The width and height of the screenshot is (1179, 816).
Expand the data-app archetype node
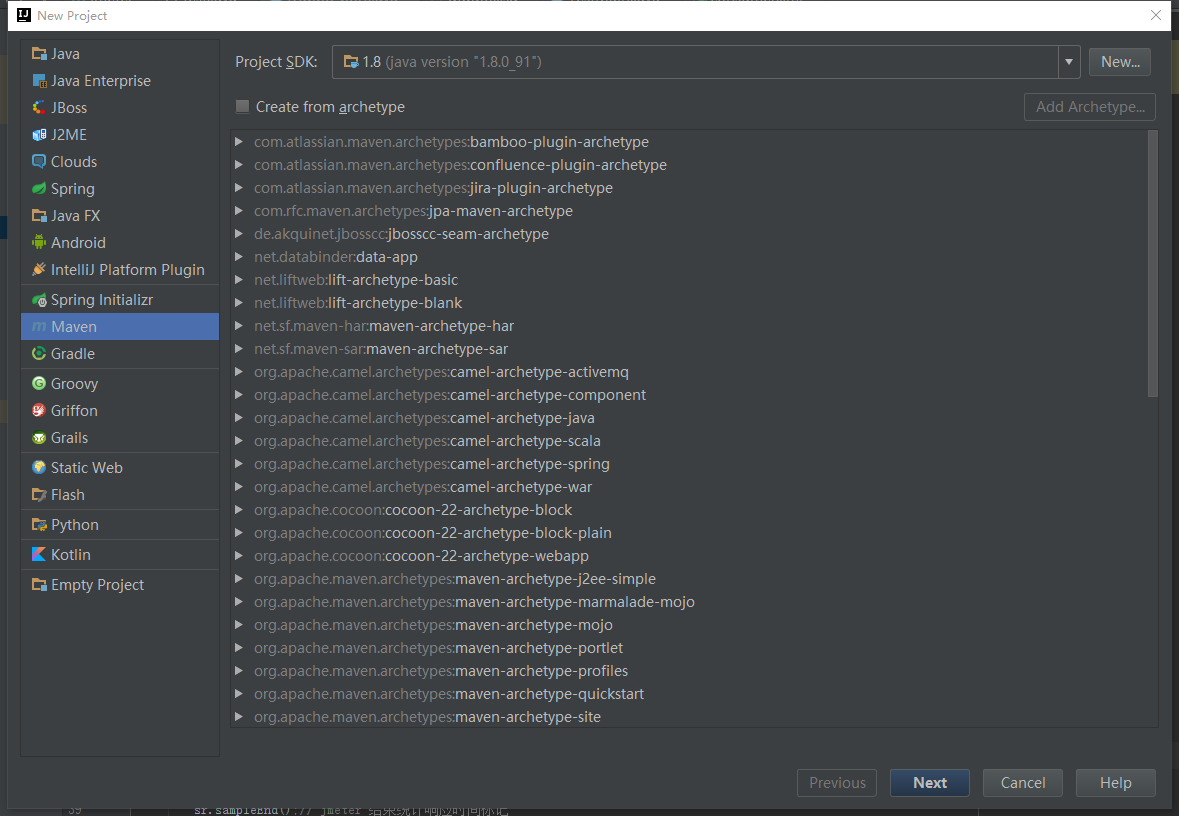[x=238, y=256]
